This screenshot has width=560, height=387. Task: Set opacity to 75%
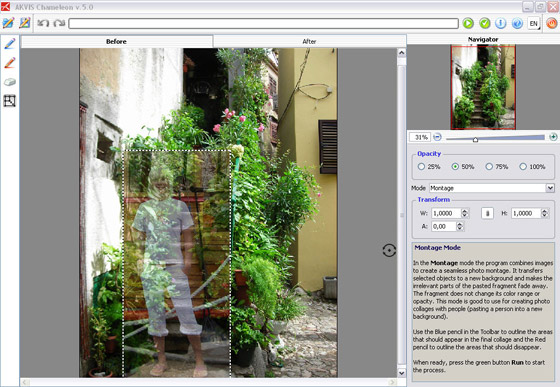(x=497, y=167)
